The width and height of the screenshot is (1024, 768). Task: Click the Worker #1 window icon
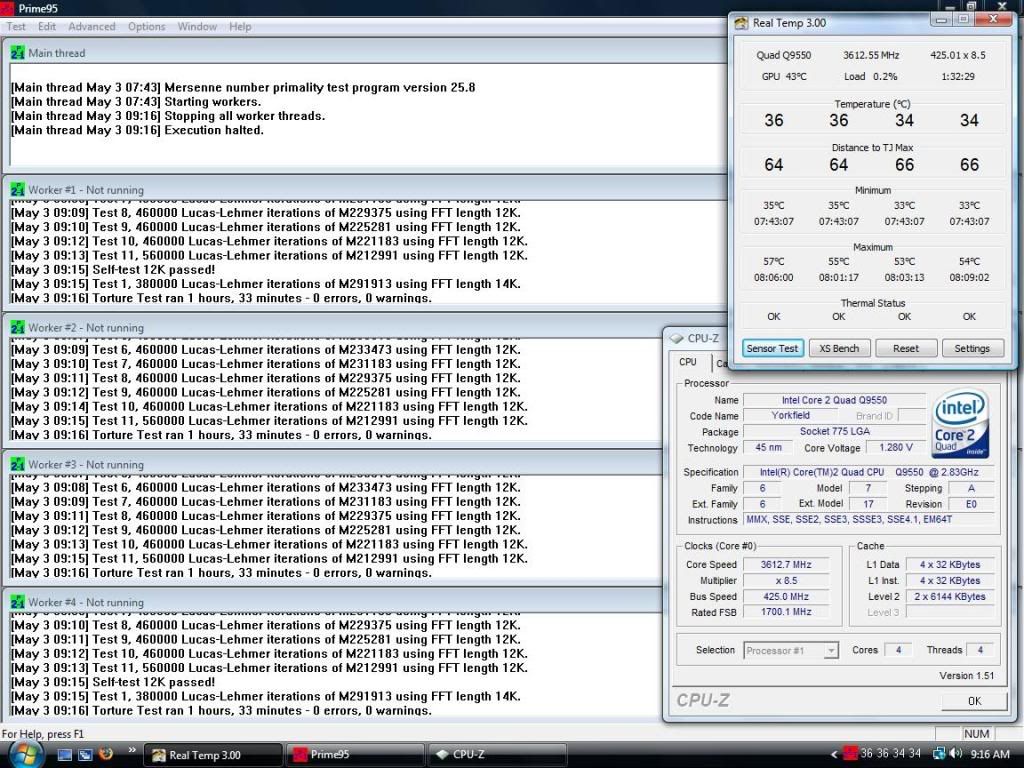click(x=18, y=190)
